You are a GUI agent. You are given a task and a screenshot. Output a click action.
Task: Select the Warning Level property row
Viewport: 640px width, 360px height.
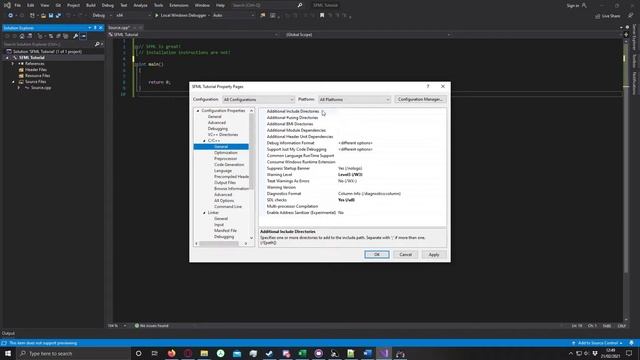click(352, 175)
